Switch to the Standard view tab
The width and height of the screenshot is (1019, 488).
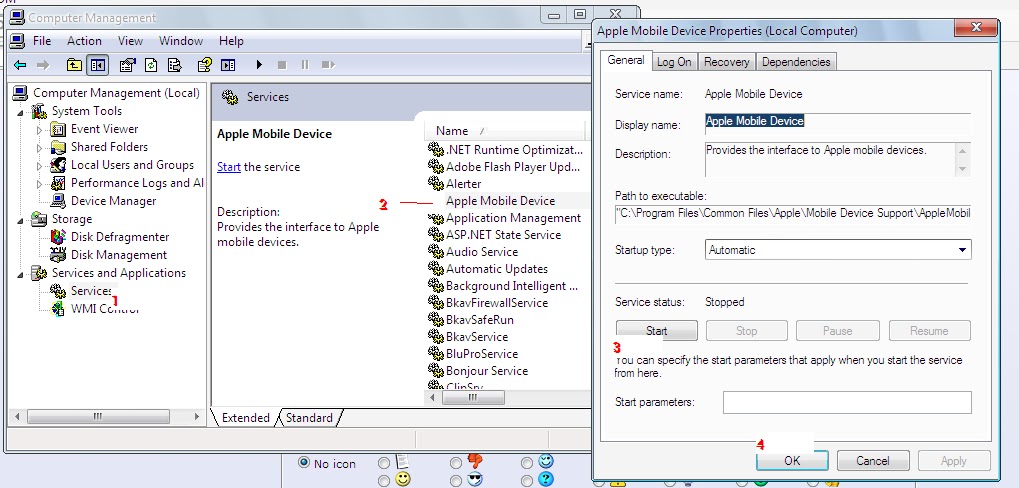(309, 418)
